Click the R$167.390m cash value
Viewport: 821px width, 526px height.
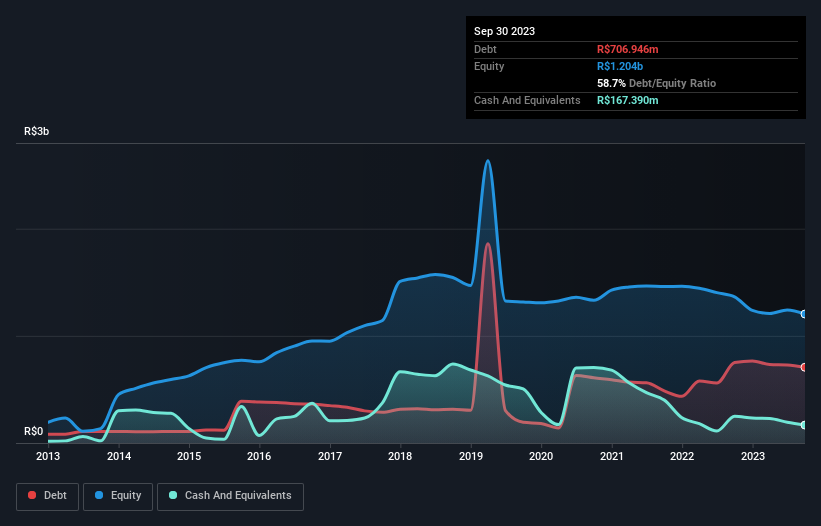pyautogui.click(x=627, y=100)
